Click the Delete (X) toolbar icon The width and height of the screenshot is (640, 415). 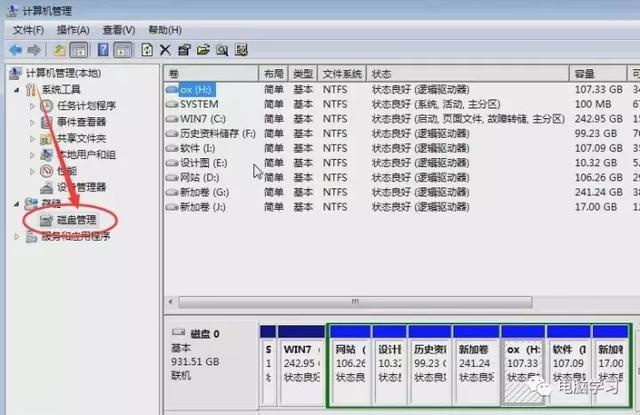coord(165,49)
